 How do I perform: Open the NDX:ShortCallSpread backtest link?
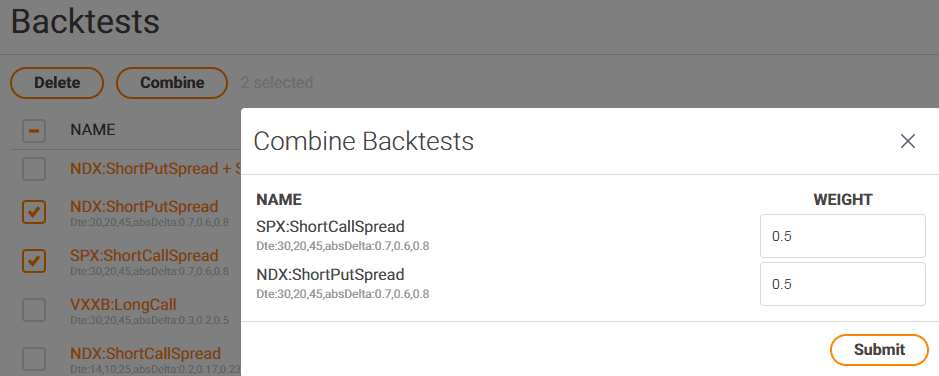coord(145,353)
